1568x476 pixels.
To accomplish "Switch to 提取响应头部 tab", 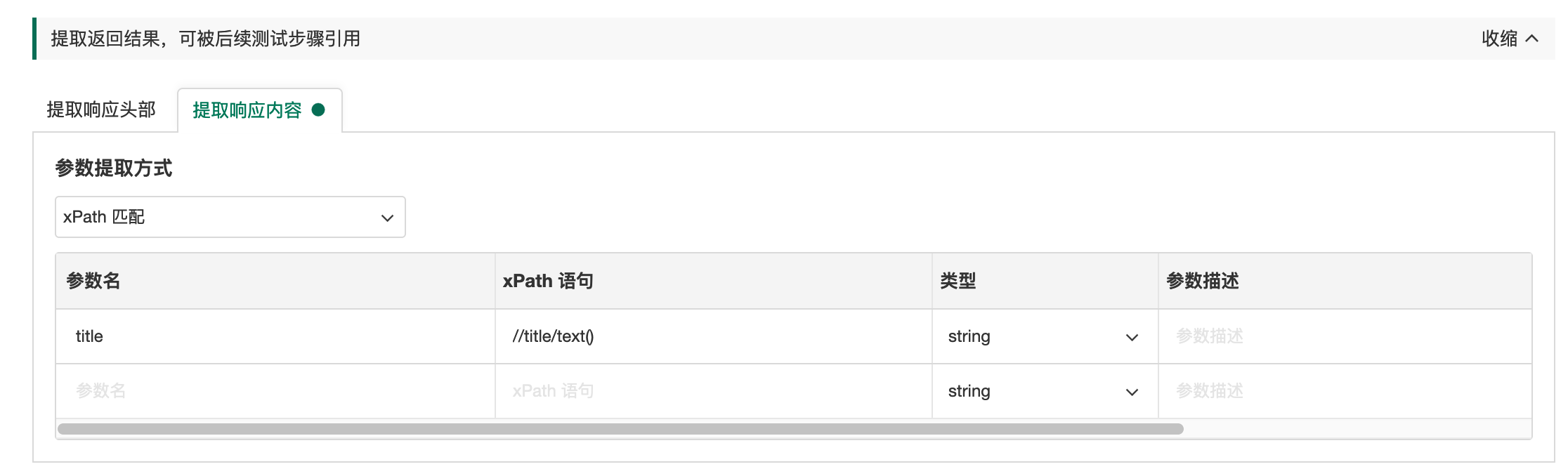I will [x=101, y=110].
